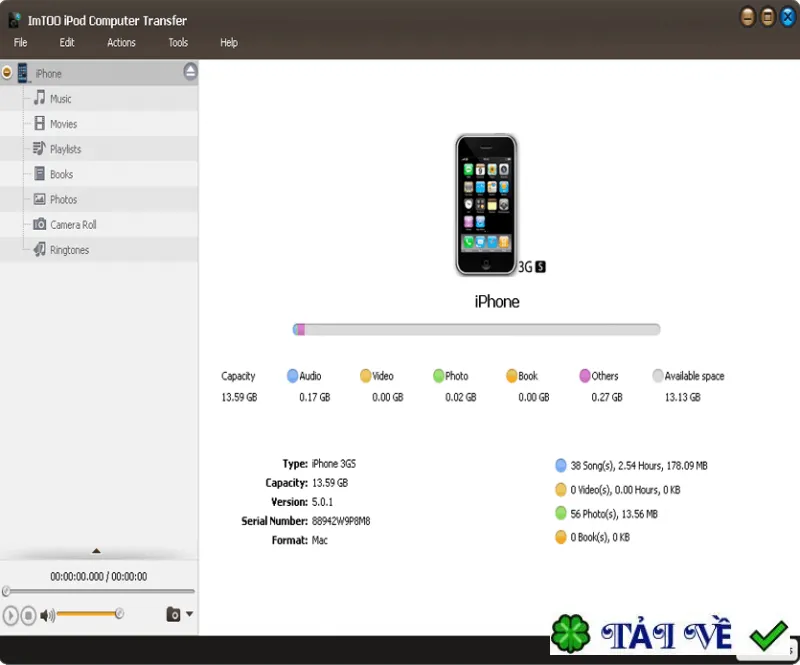Mute the speaker volume icon
Image resolution: width=800 pixels, height=665 pixels.
click(x=47, y=615)
